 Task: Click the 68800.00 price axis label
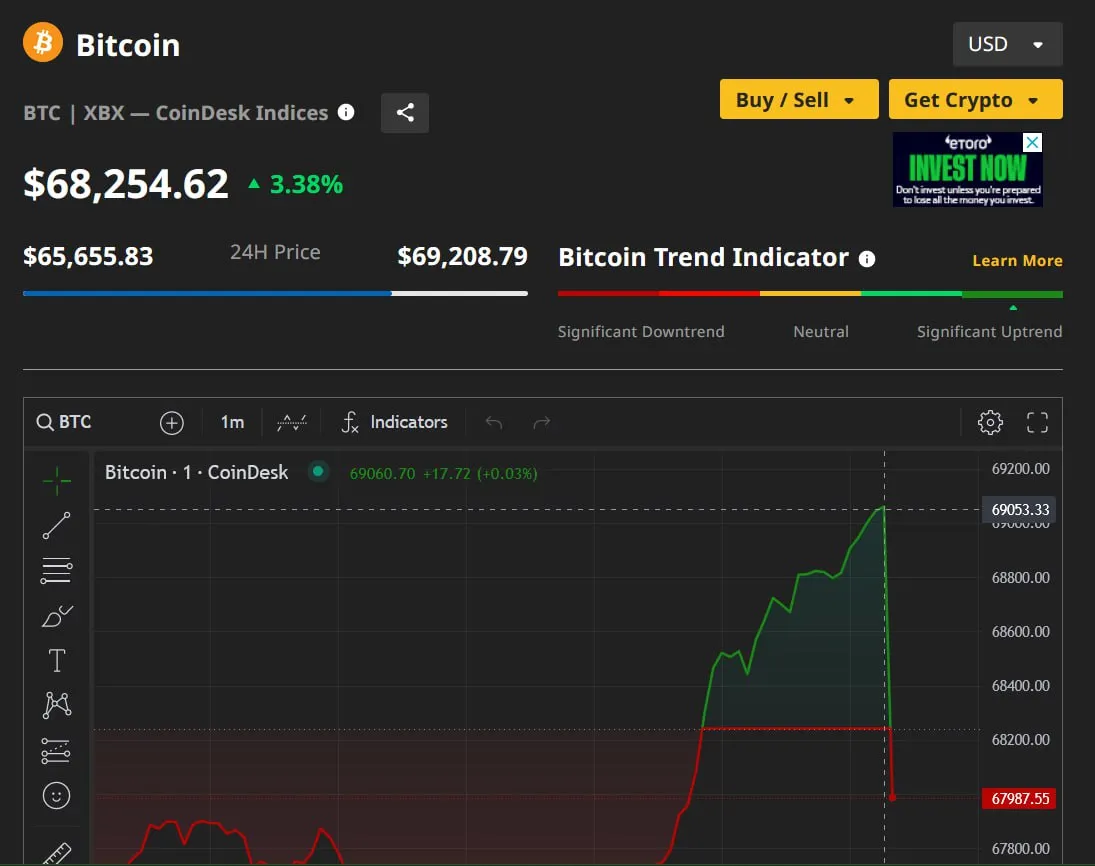click(x=1020, y=578)
